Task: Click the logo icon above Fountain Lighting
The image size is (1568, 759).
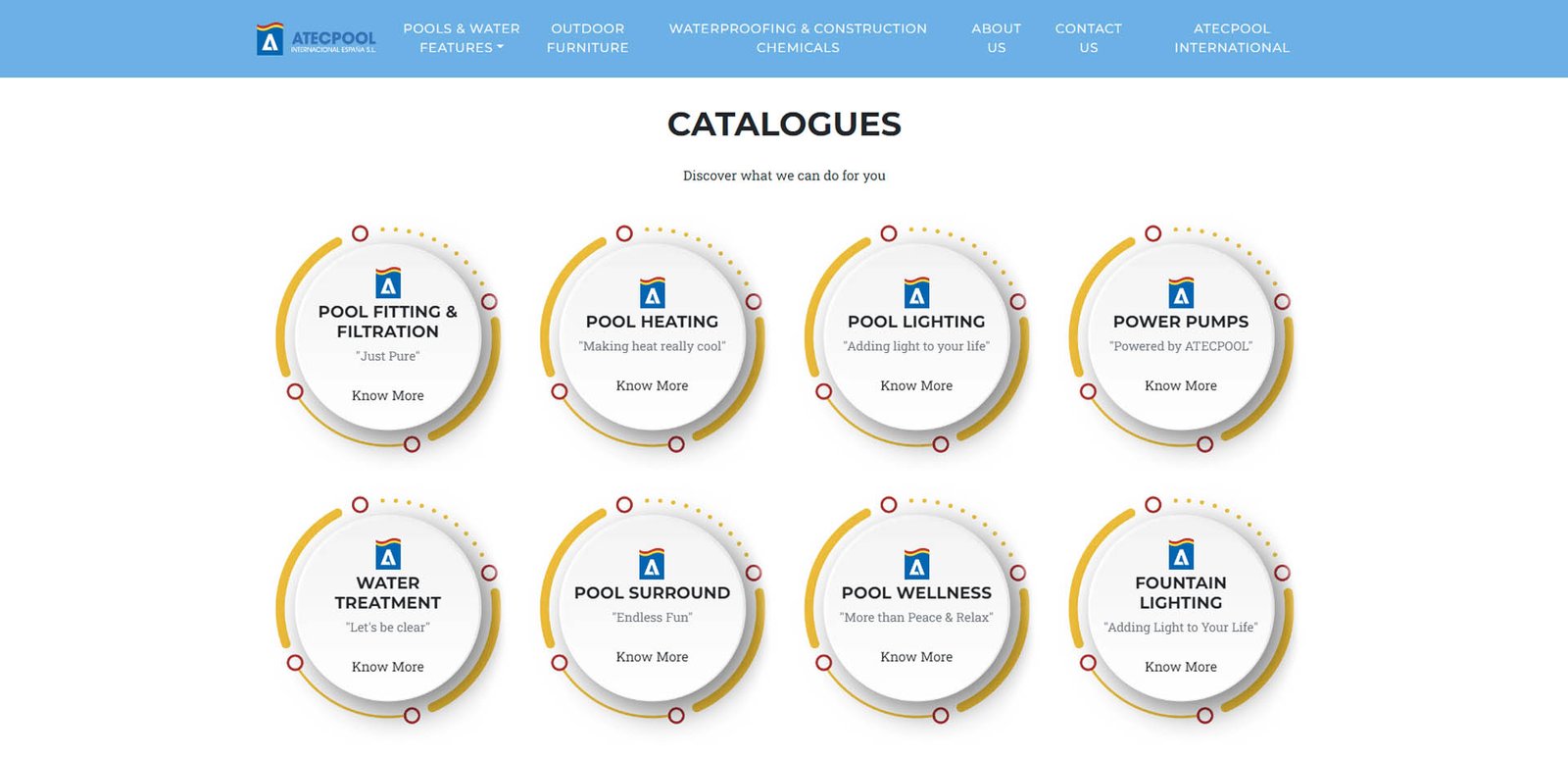Action: (1181, 553)
